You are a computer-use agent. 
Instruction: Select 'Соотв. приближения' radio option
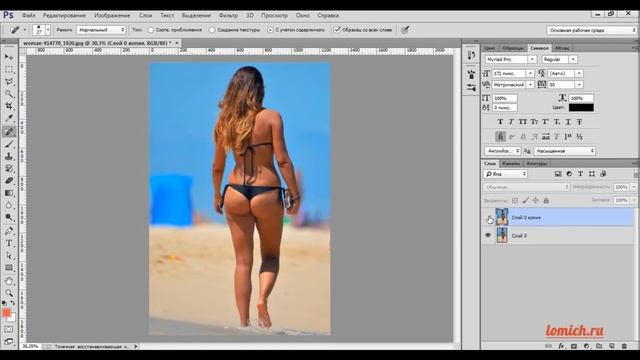click(x=151, y=30)
